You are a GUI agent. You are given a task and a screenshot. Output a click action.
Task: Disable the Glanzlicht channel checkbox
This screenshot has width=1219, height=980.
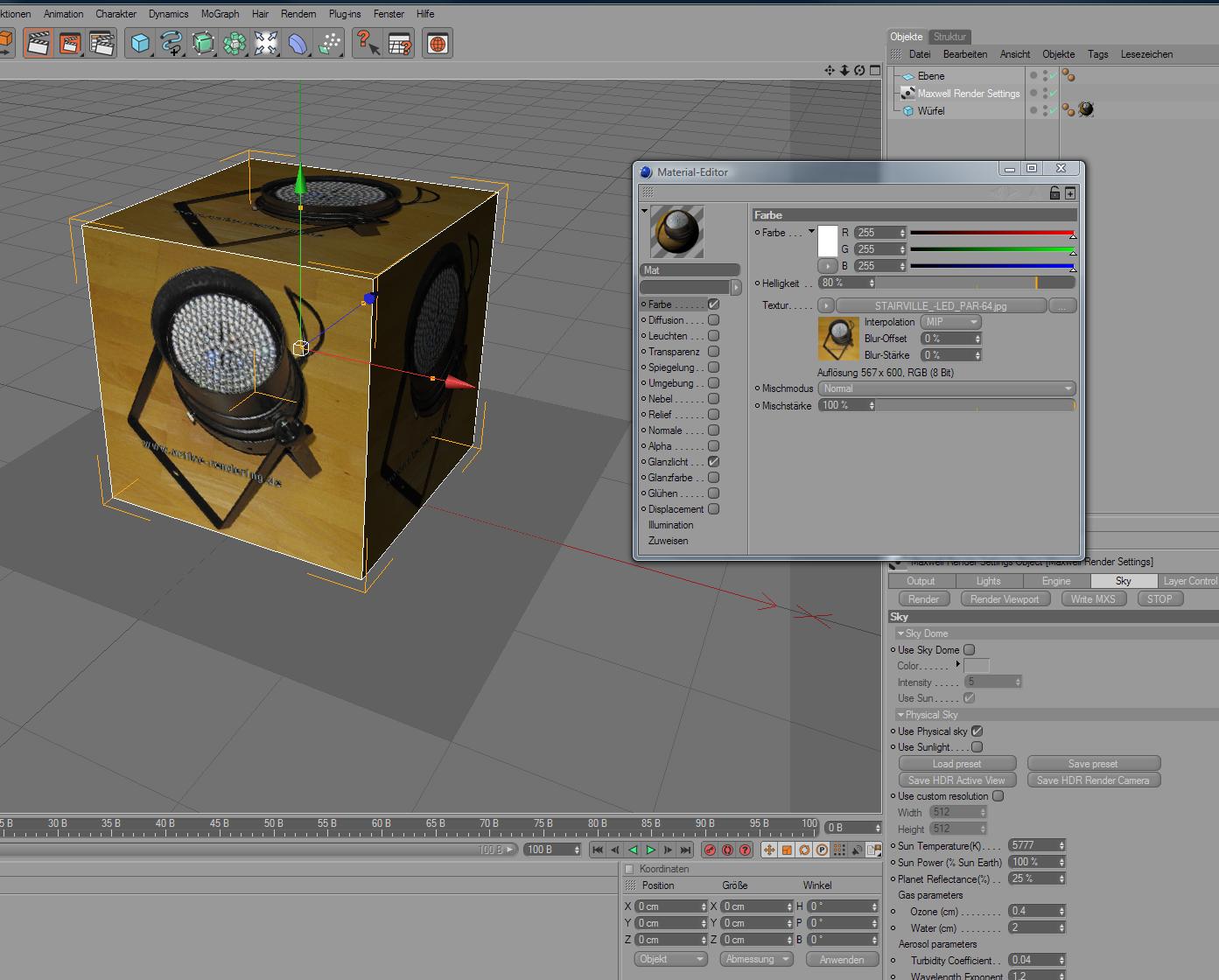[713, 462]
